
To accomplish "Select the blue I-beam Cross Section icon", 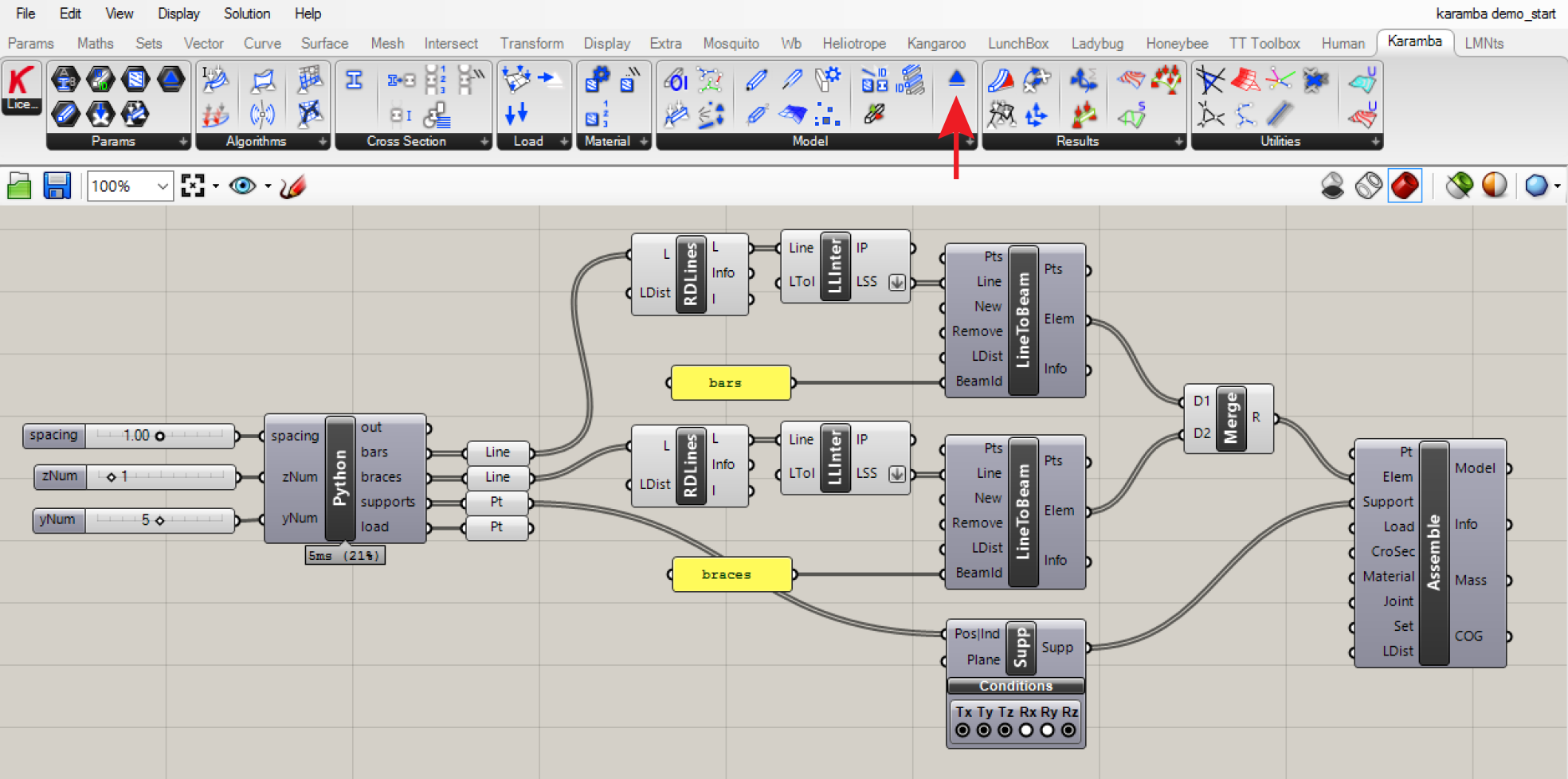I will [x=355, y=80].
